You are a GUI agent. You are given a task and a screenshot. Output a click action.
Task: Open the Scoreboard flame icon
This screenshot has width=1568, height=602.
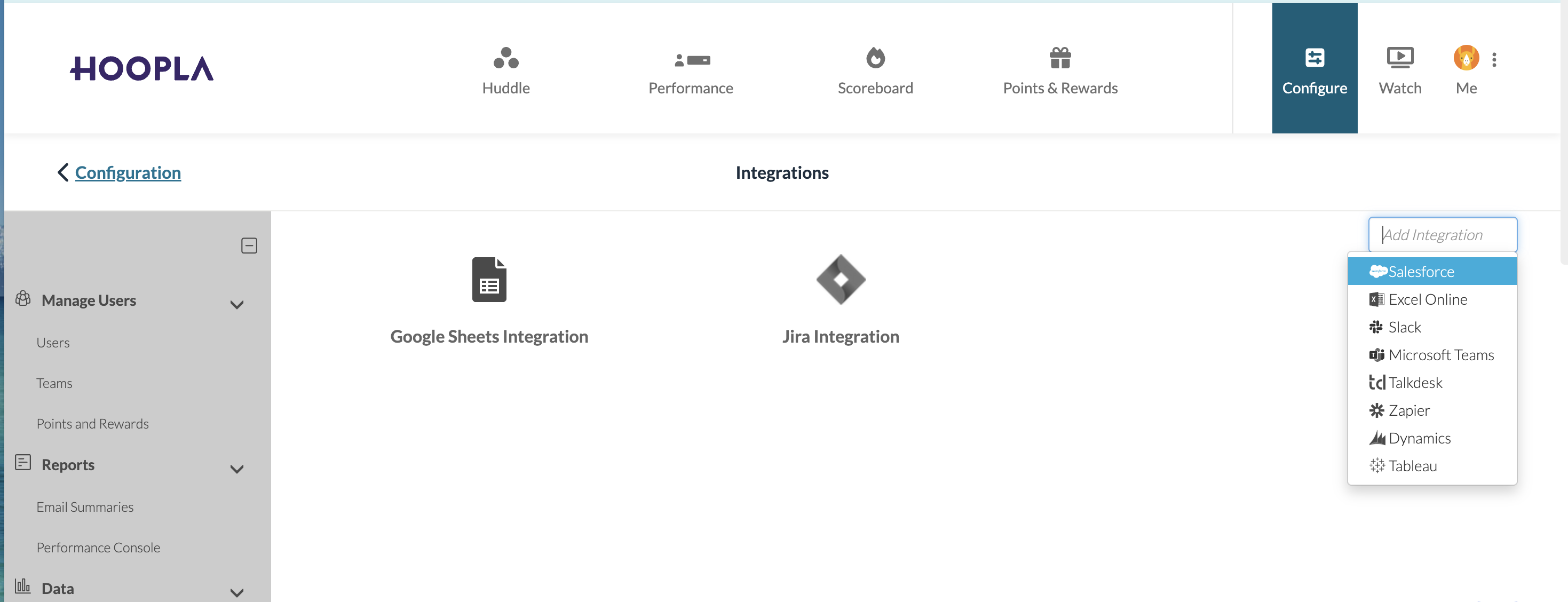point(875,58)
